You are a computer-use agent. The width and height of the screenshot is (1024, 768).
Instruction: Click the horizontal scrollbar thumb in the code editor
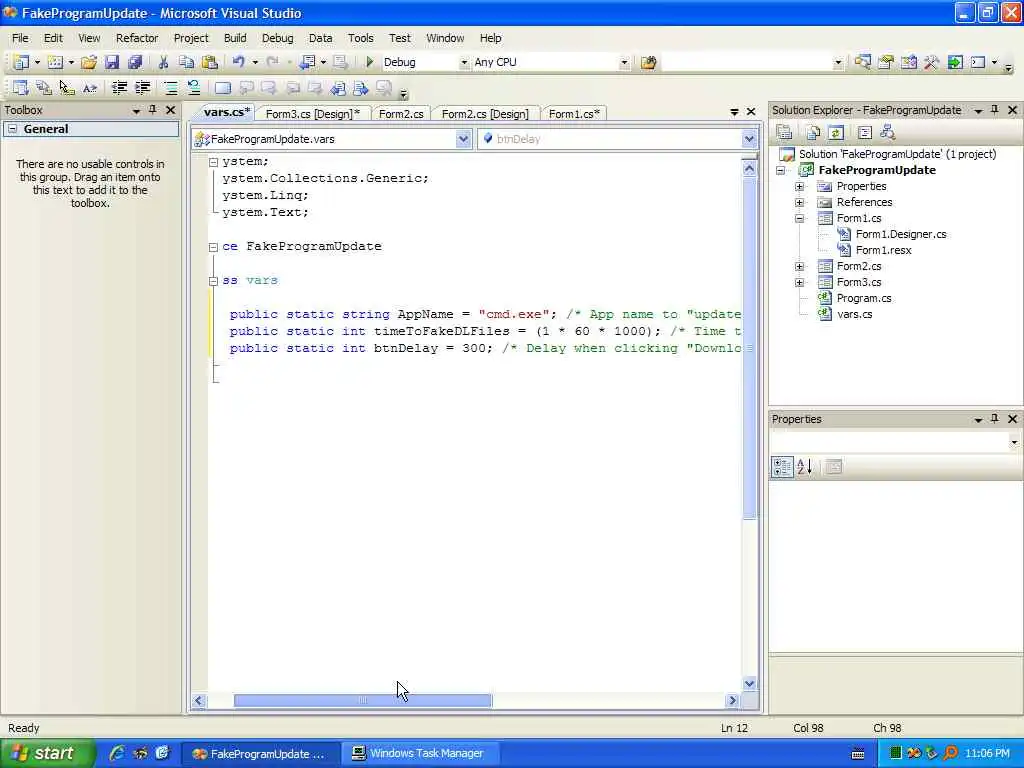tap(362, 701)
